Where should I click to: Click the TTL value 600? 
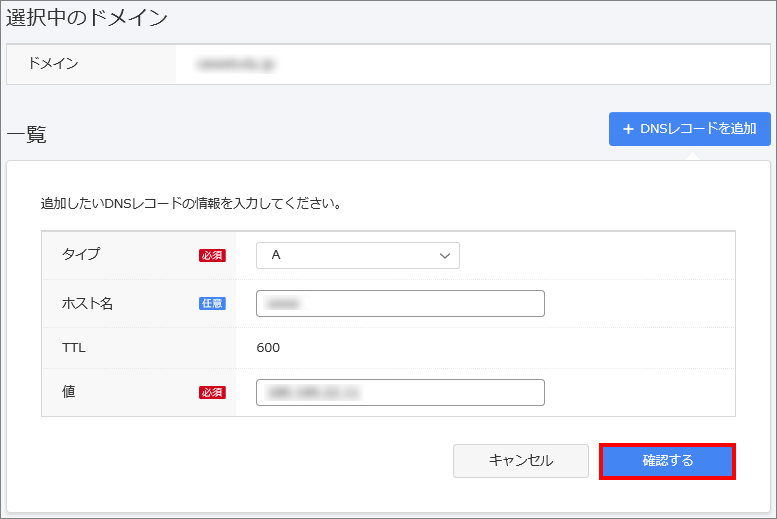[268, 347]
